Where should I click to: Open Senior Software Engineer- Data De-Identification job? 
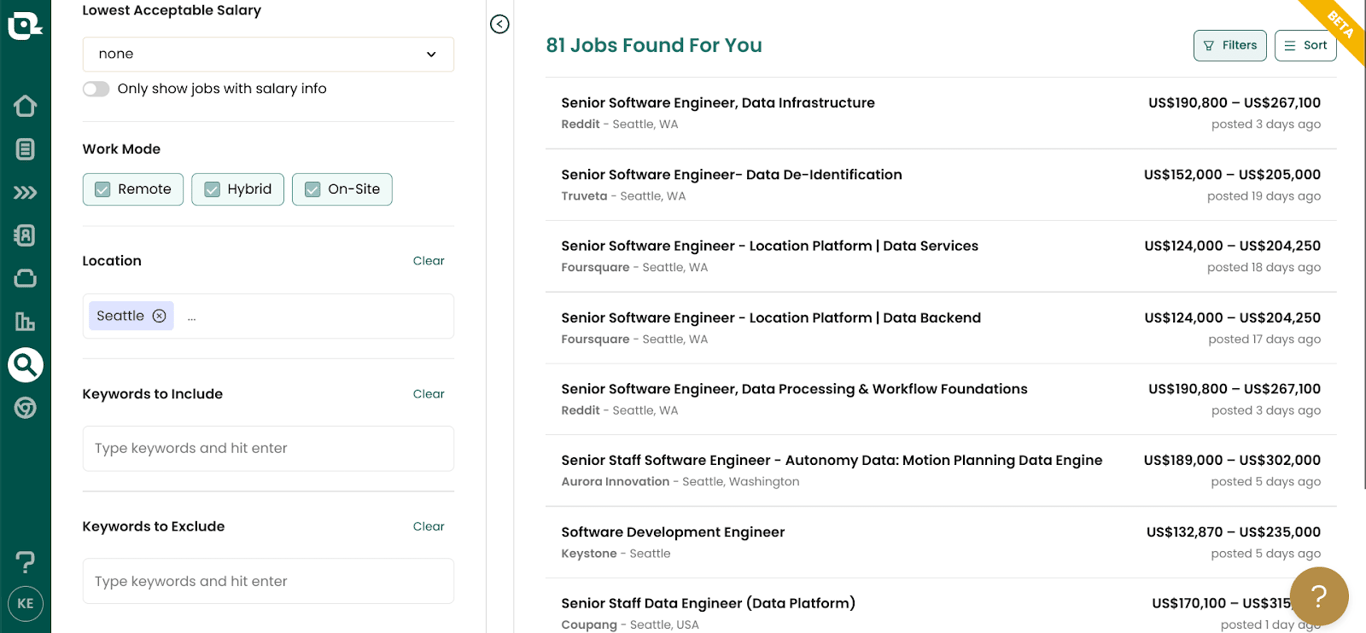pyautogui.click(x=940, y=185)
